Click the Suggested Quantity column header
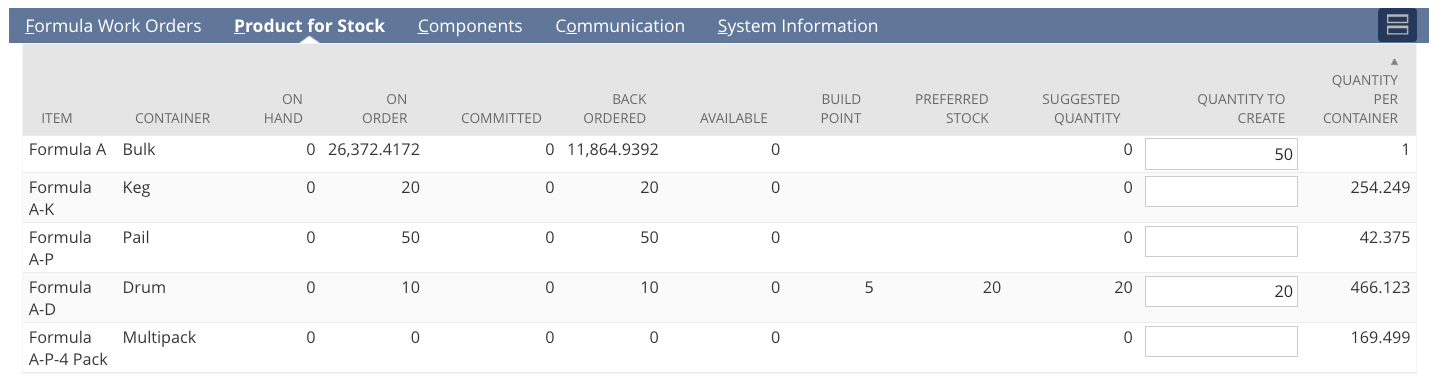The height and width of the screenshot is (387, 1441). pos(1081,108)
